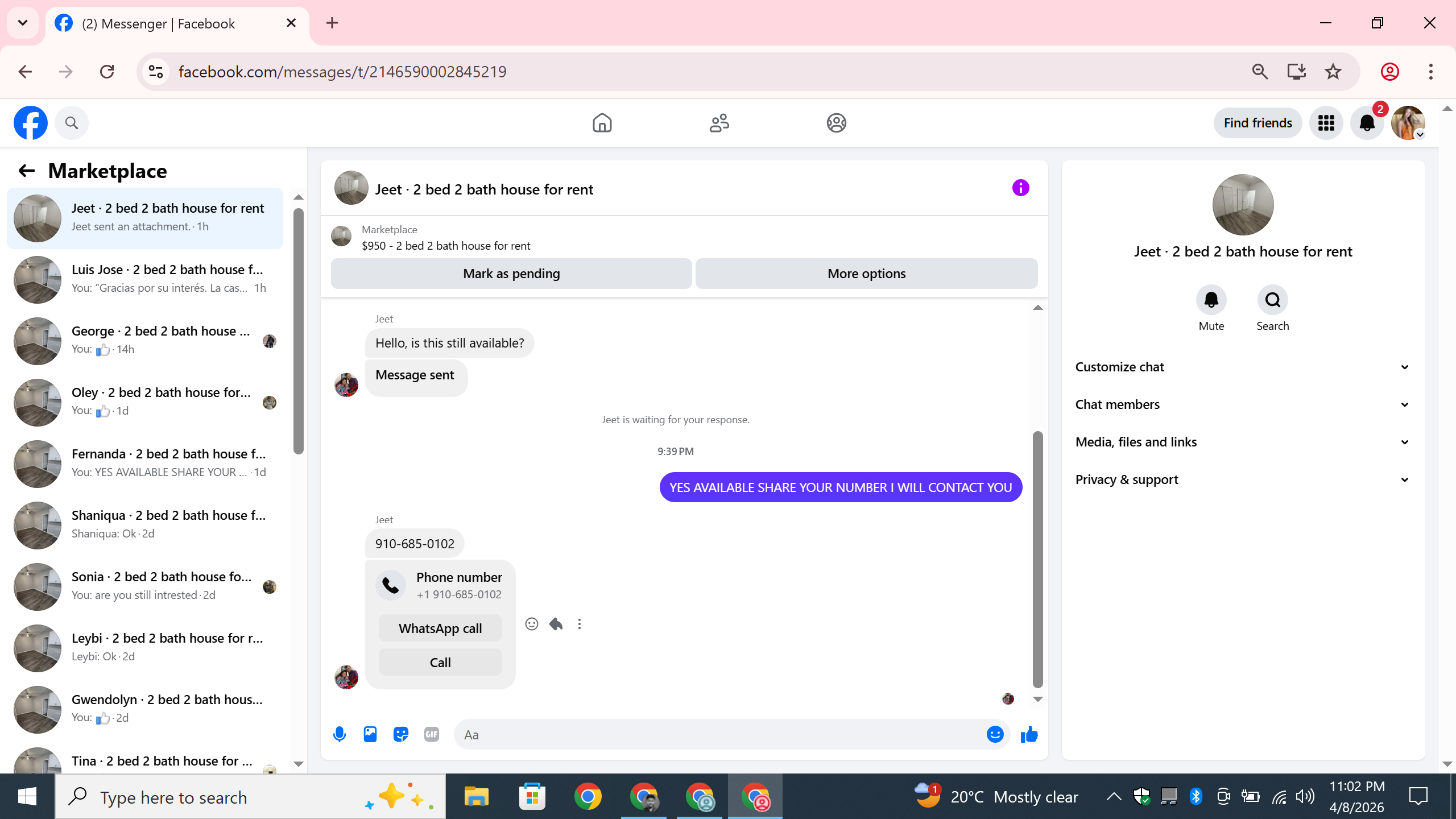Image resolution: width=1456 pixels, height=819 pixels.
Task: Expand Privacy & support section
Action: click(1242, 479)
